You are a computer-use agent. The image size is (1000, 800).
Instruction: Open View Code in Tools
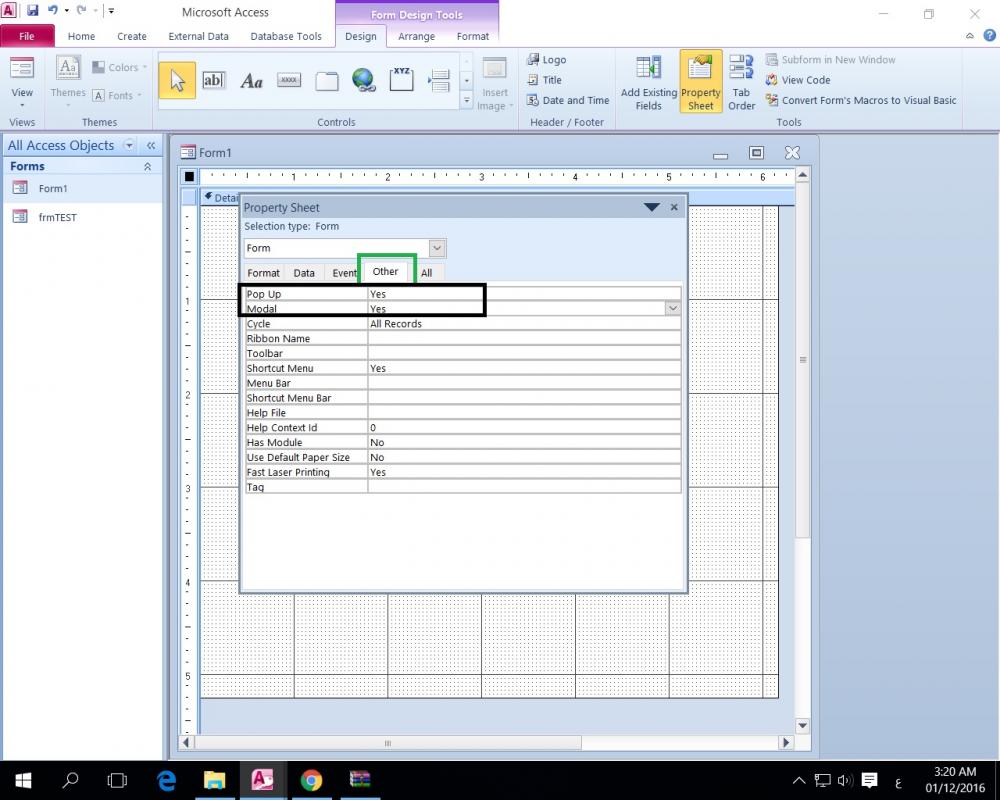pyautogui.click(x=798, y=80)
